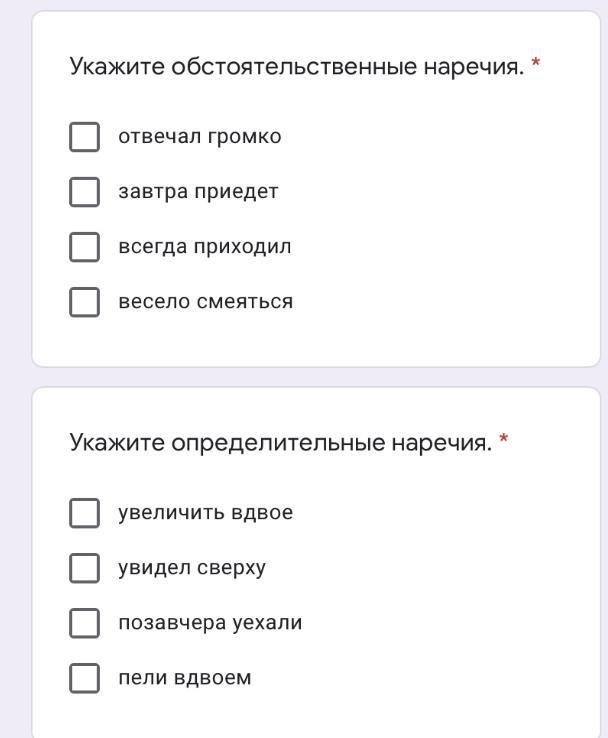
Task: Click the 'увеличить вдвое' option text
Action: [205, 513]
